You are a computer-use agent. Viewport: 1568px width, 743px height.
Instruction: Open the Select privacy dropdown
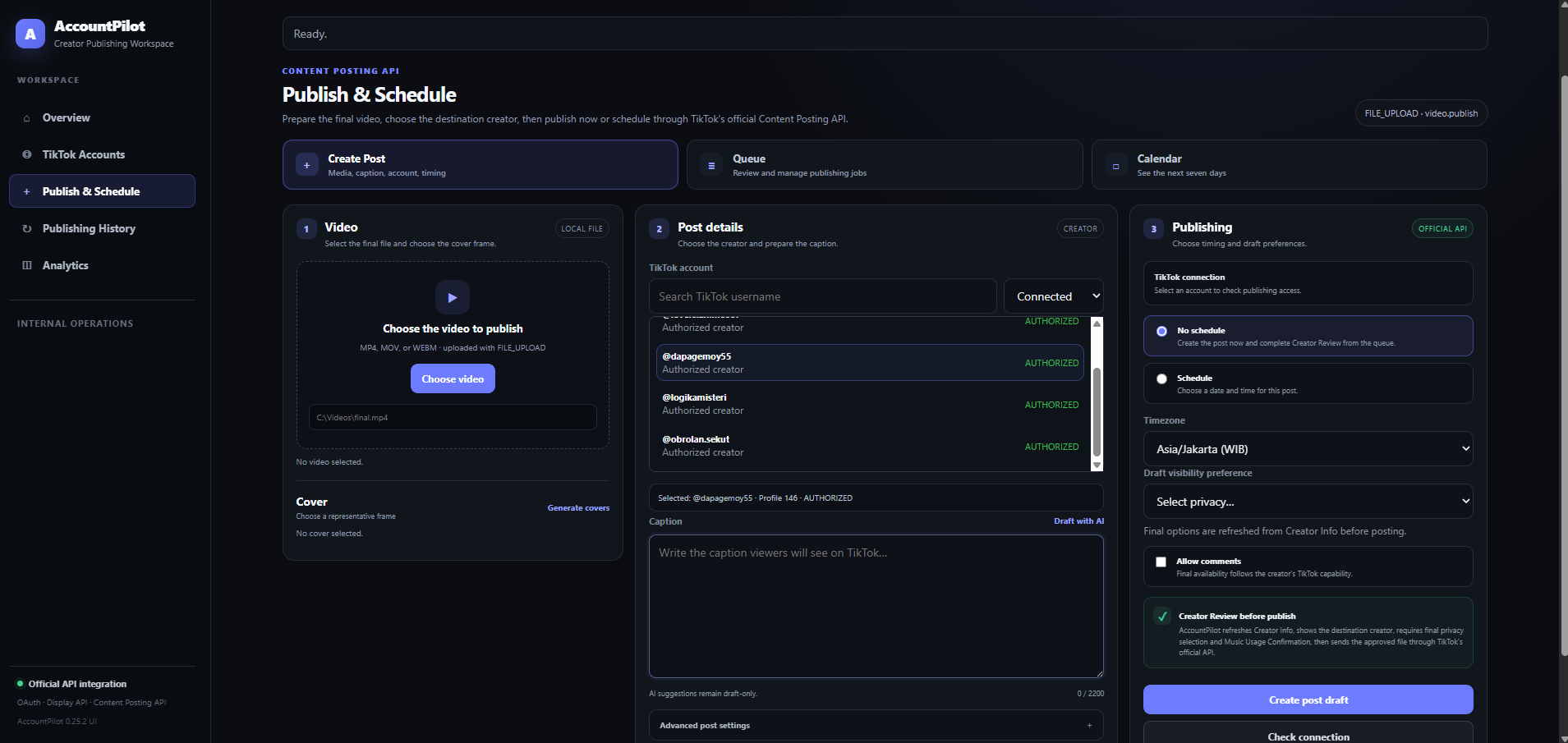pyautogui.click(x=1308, y=502)
